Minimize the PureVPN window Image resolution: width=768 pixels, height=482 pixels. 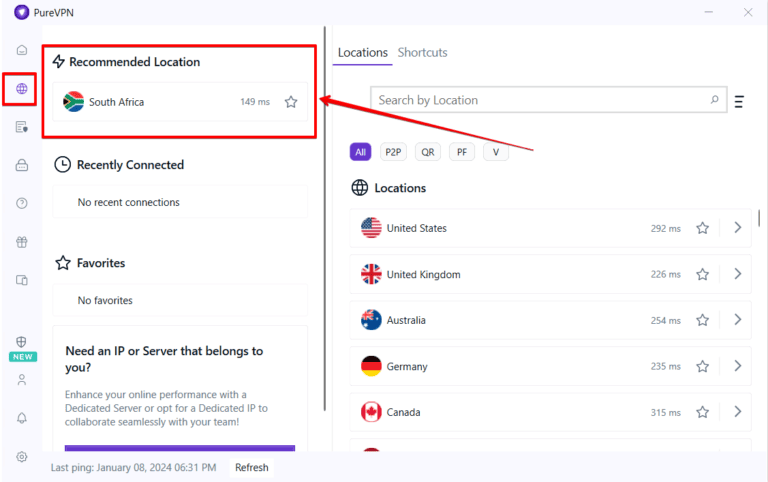pos(709,12)
